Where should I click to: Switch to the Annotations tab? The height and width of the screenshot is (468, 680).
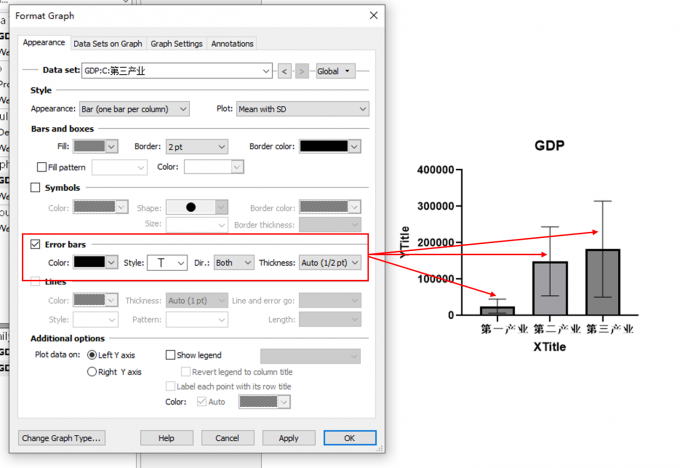(232, 44)
